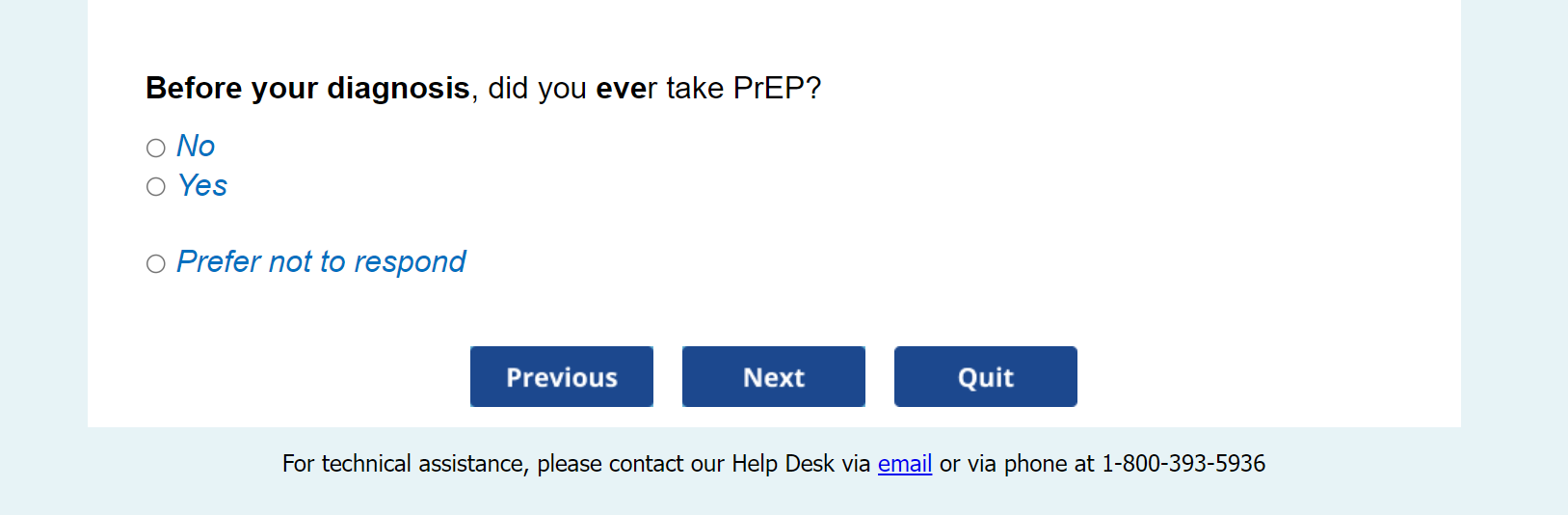
Task: Click the bold "Before your diagnosis" text
Action: pos(307,88)
